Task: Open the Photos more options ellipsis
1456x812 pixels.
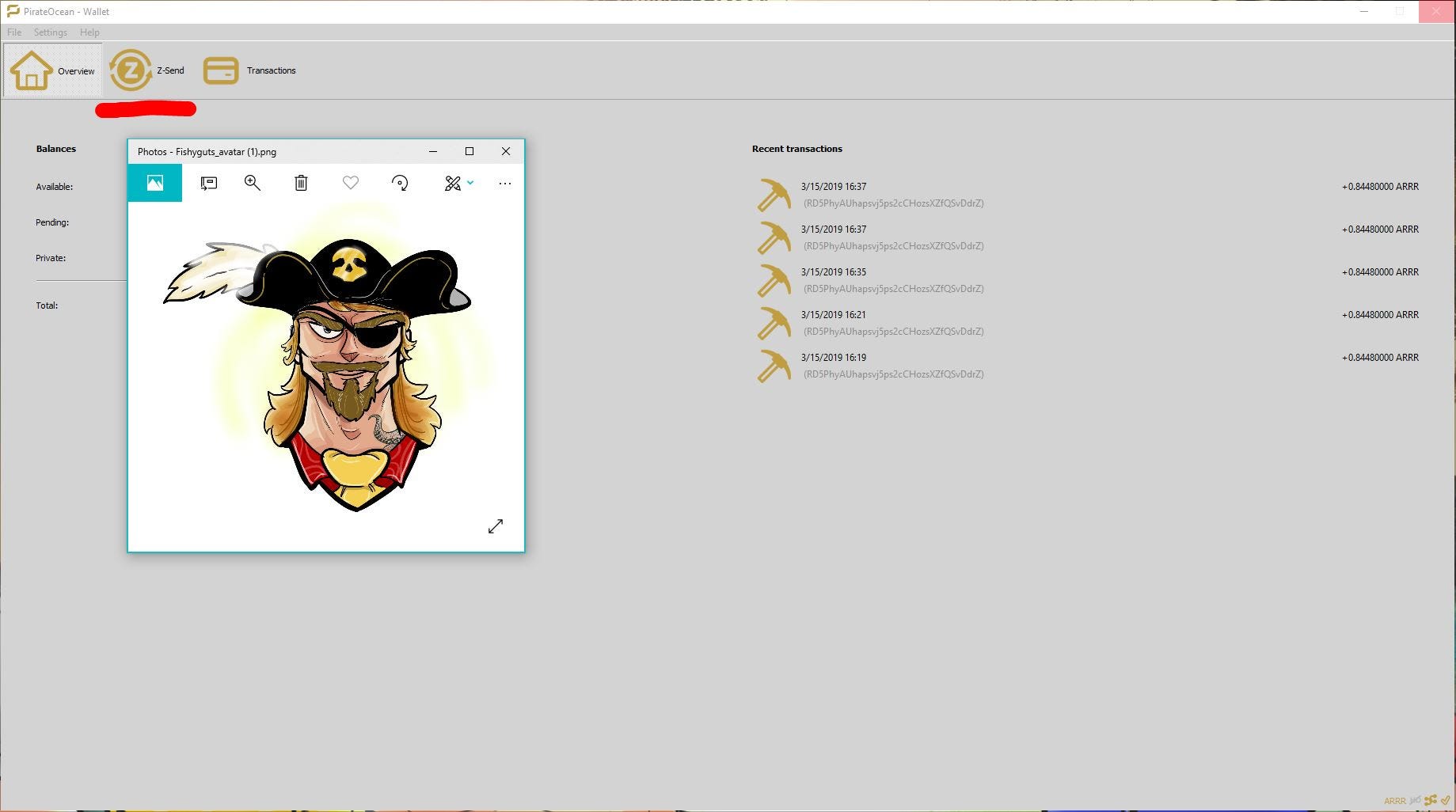Action: [x=505, y=183]
